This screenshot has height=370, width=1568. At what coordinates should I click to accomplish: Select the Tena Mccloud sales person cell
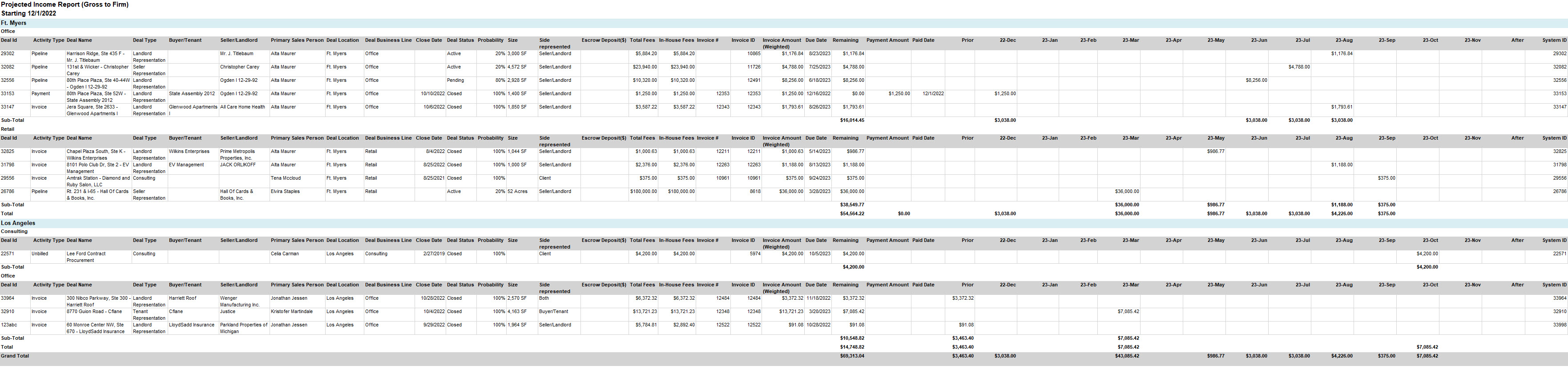(286, 178)
